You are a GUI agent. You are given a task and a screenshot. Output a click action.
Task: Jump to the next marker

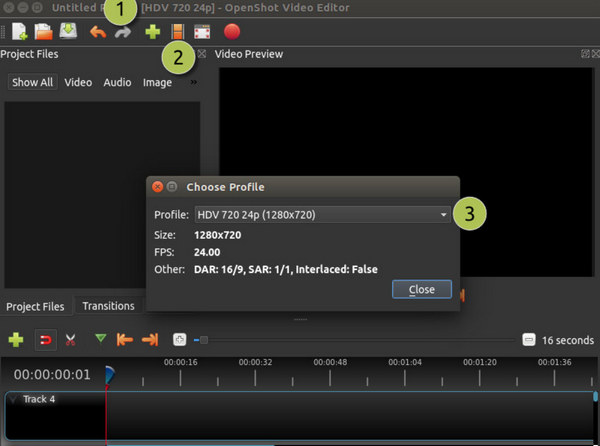150,339
